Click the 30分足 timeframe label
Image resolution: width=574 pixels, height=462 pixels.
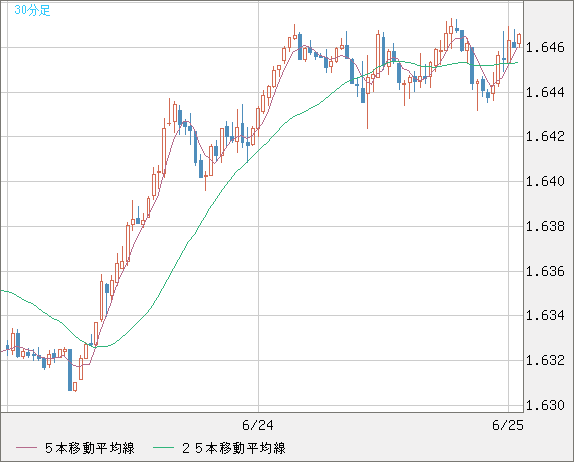(32, 10)
